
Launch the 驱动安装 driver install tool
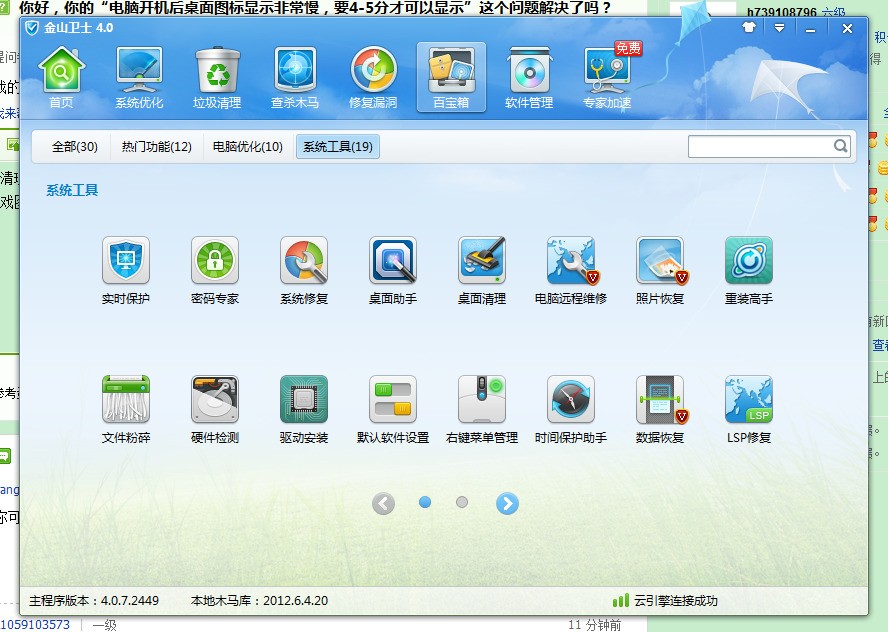pos(304,400)
